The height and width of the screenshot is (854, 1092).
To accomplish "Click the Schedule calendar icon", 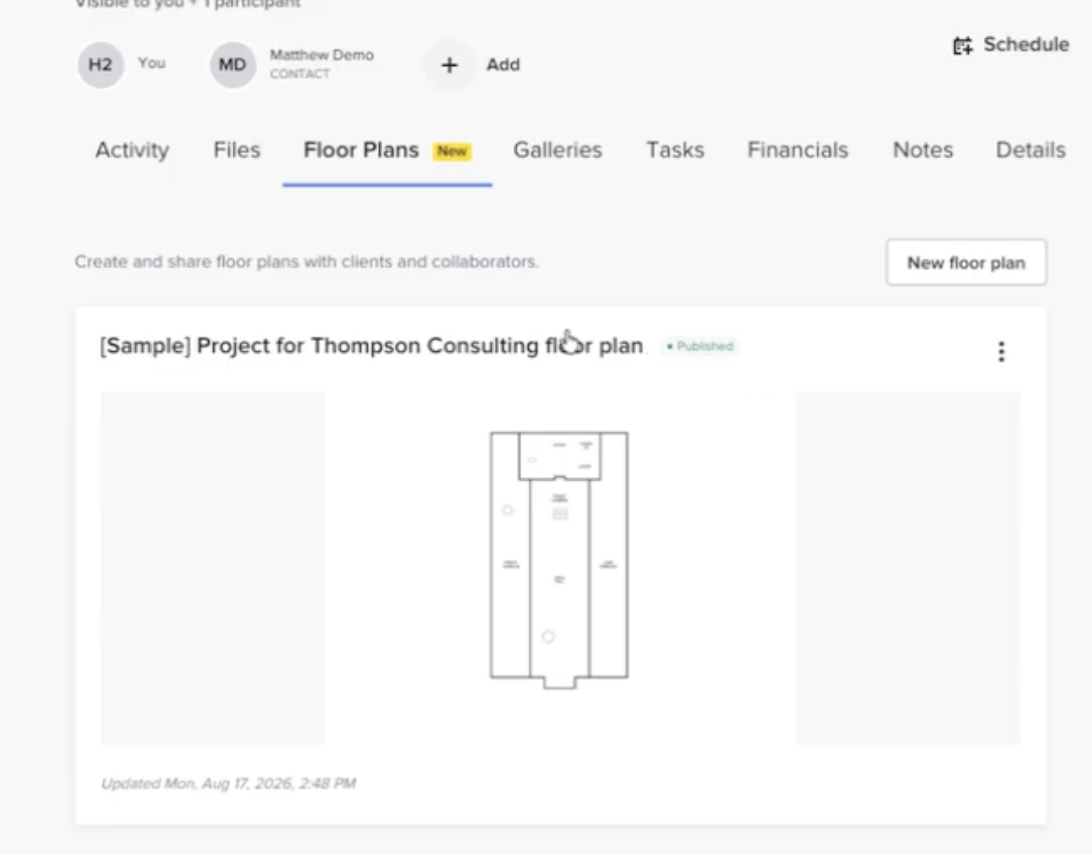I will pos(962,45).
